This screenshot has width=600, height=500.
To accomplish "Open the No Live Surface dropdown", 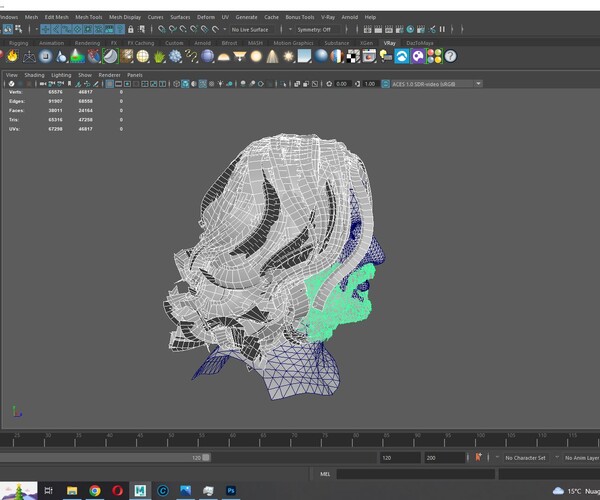I will pos(254,29).
